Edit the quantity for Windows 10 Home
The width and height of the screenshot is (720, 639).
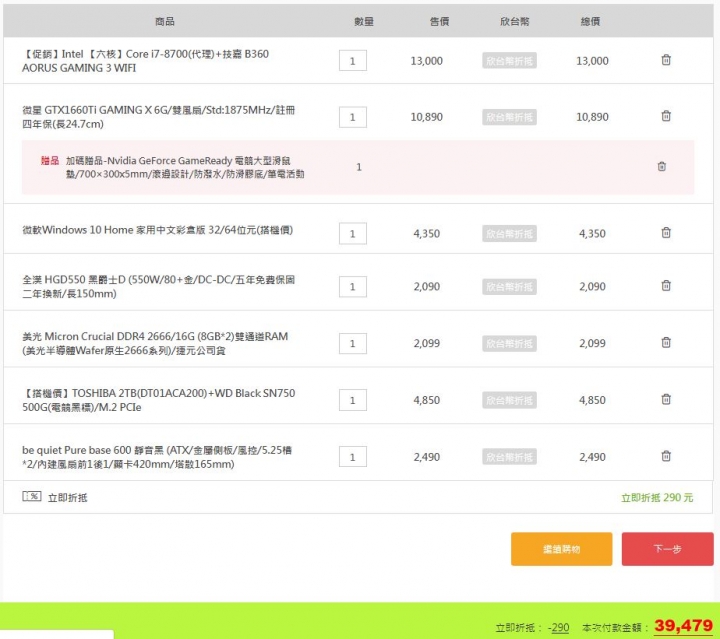[353, 234]
